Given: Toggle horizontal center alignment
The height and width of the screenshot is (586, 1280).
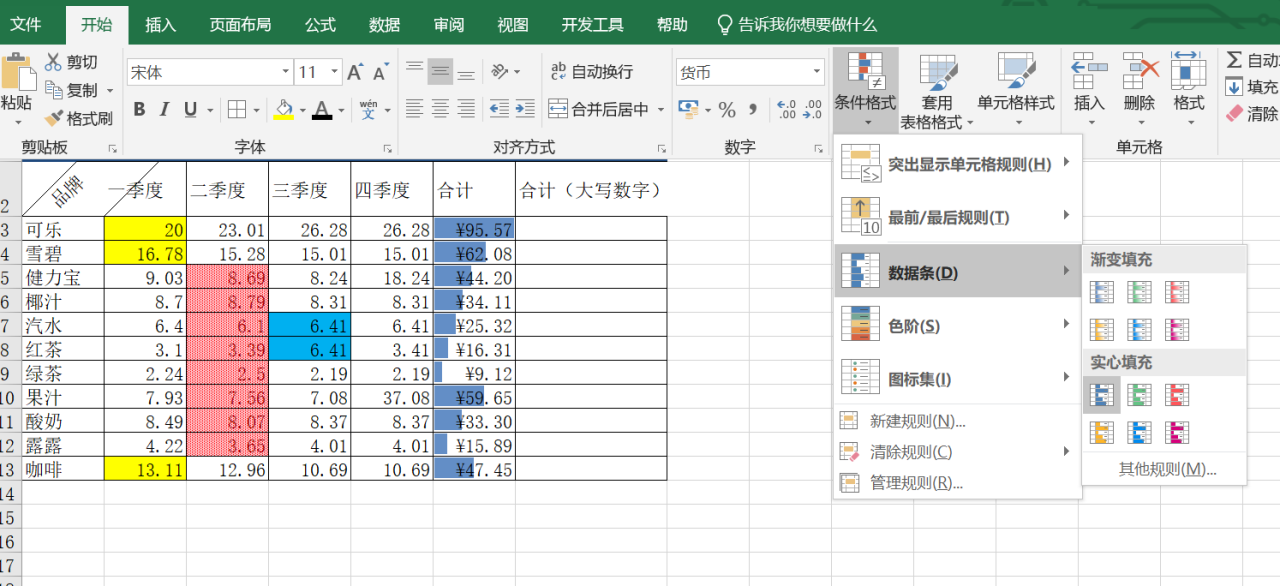Looking at the screenshot, I should click(x=440, y=109).
